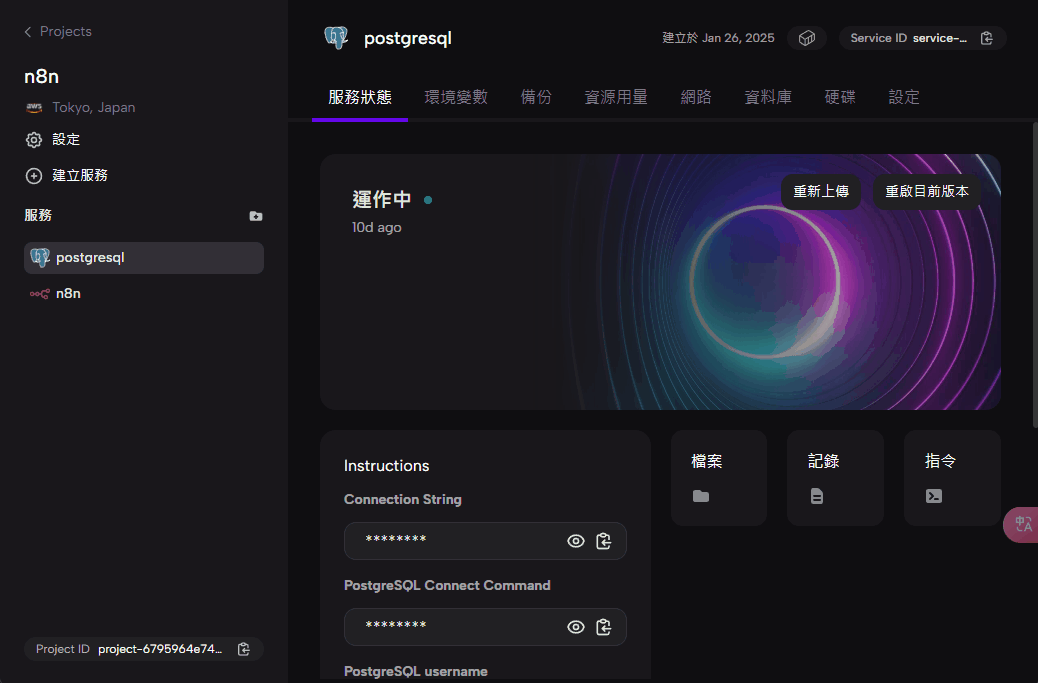Click the 設定 label in sidebar
The height and width of the screenshot is (683, 1038).
pyautogui.click(x=66, y=140)
